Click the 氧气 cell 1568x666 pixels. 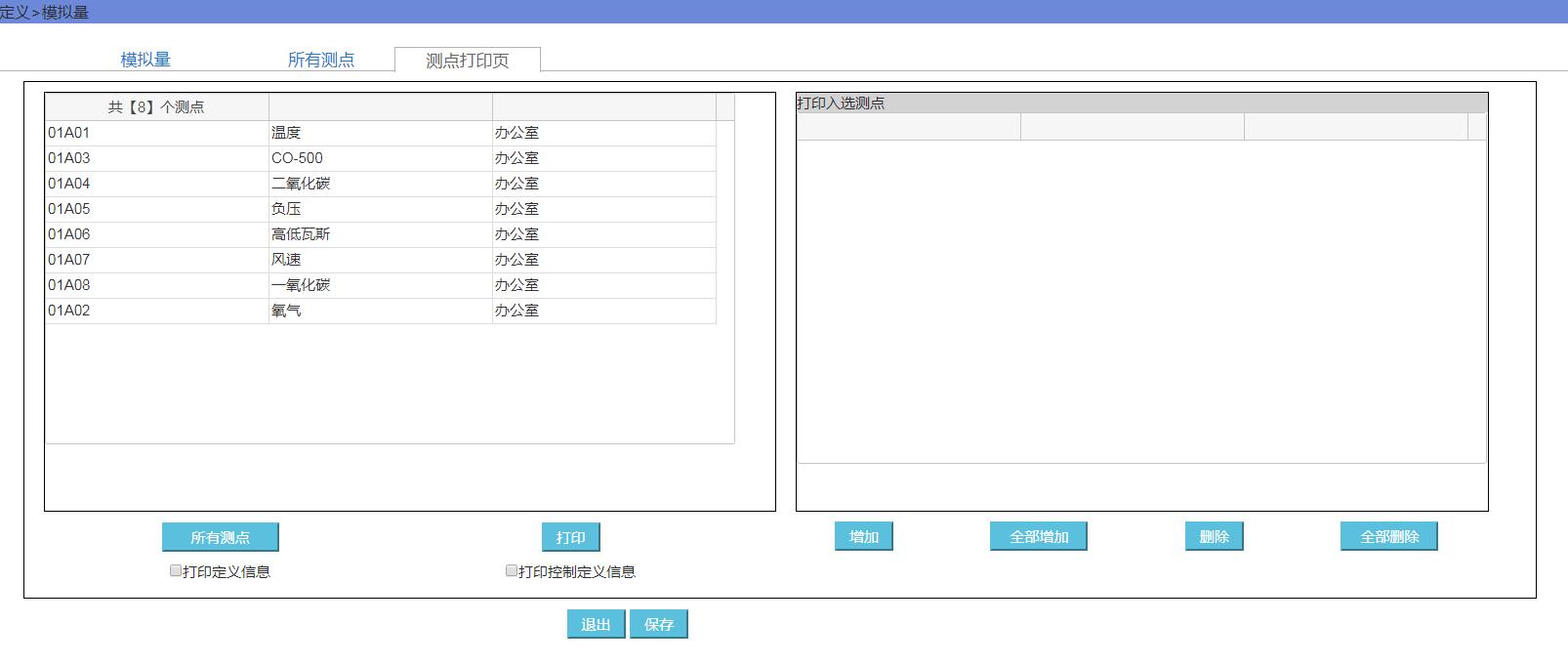point(381,311)
